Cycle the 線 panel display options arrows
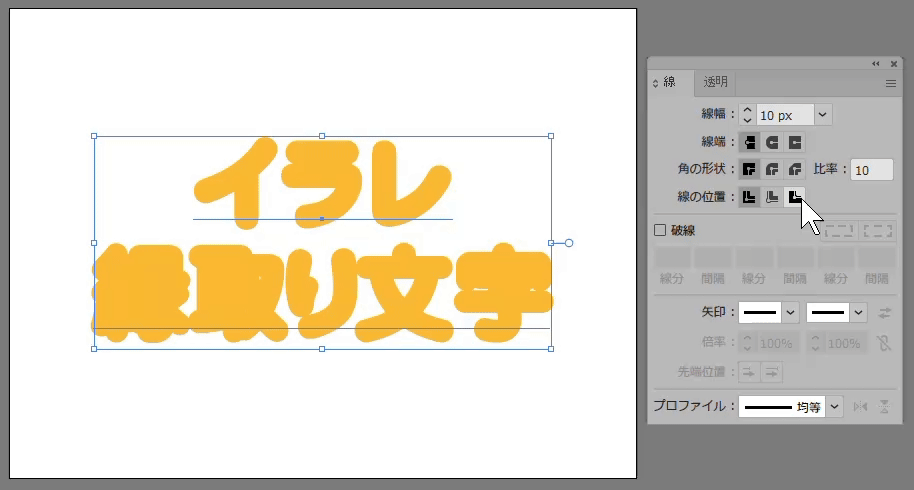The image size is (914, 490). tap(655, 83)
